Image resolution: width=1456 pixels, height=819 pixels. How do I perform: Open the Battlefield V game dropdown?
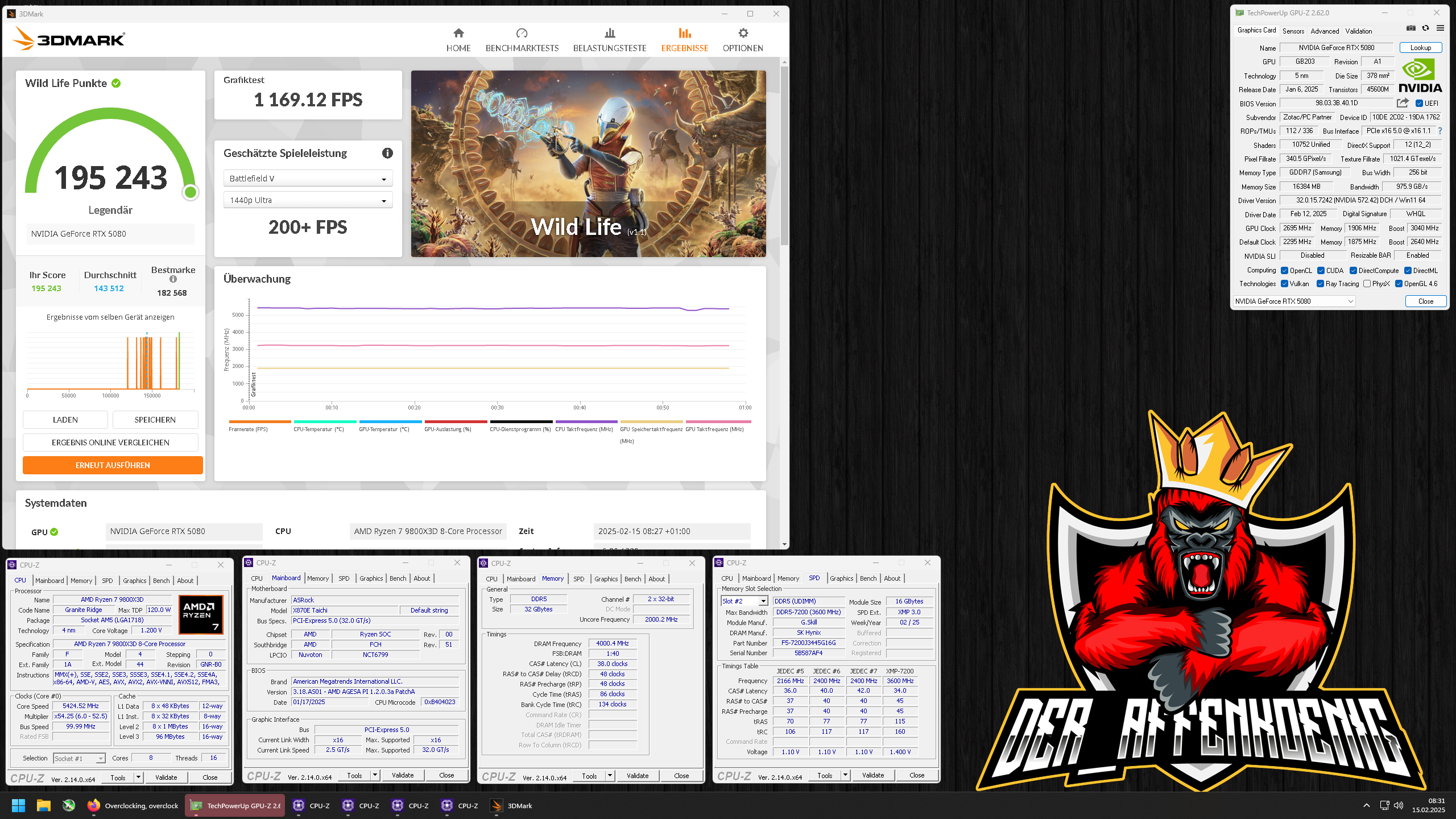[x=308, y=179]
